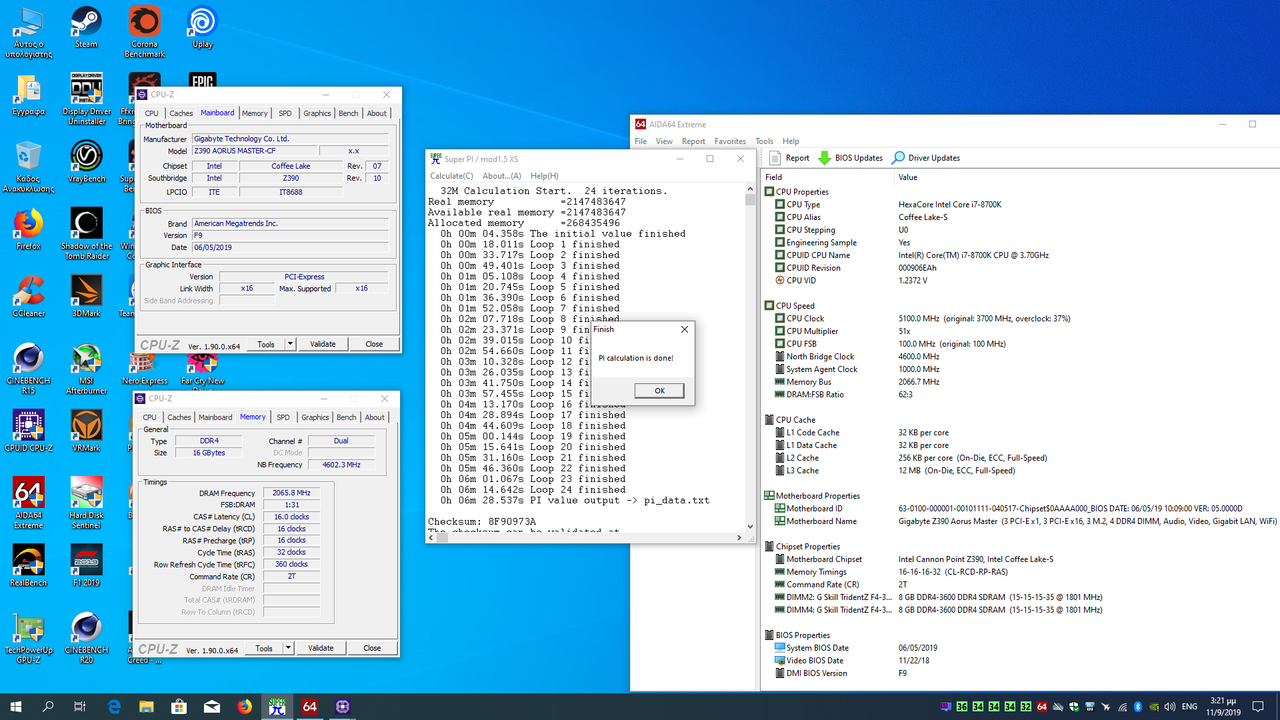
Task: Open AIDA64 View menu
Action: tap(664, 141)
